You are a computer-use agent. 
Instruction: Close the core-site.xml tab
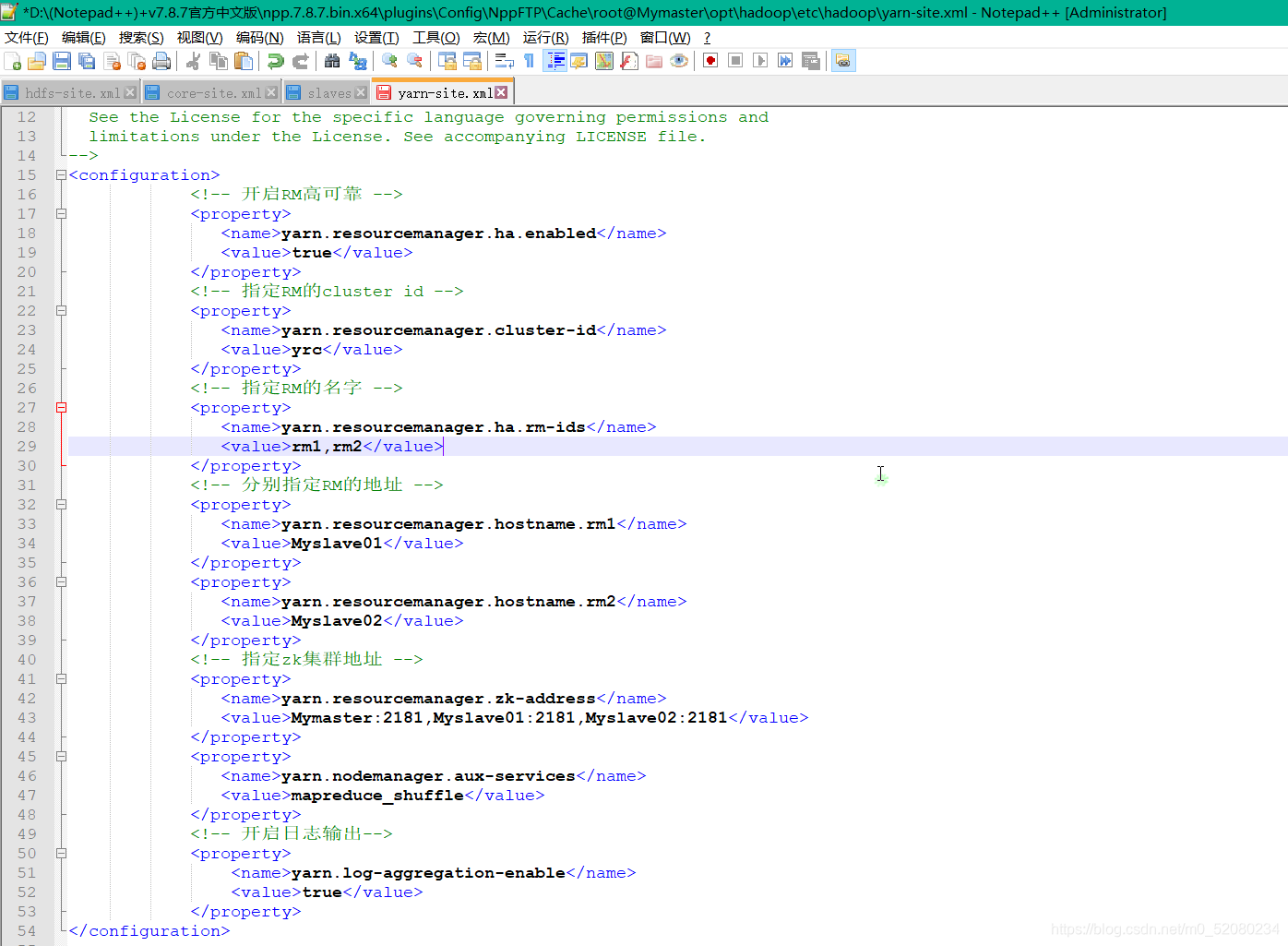[271, 93]
